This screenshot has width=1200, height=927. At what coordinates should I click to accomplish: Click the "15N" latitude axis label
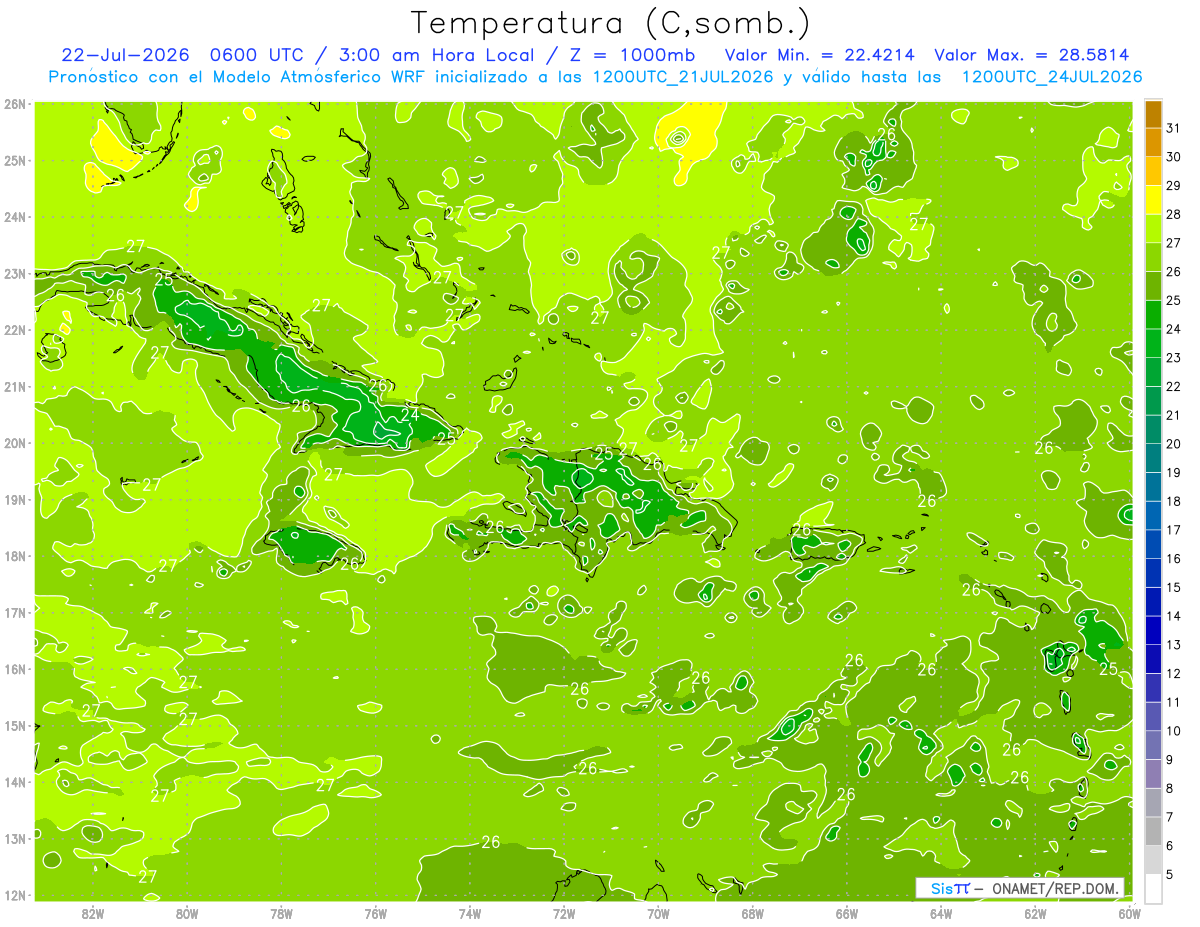(x=15, y=725)
